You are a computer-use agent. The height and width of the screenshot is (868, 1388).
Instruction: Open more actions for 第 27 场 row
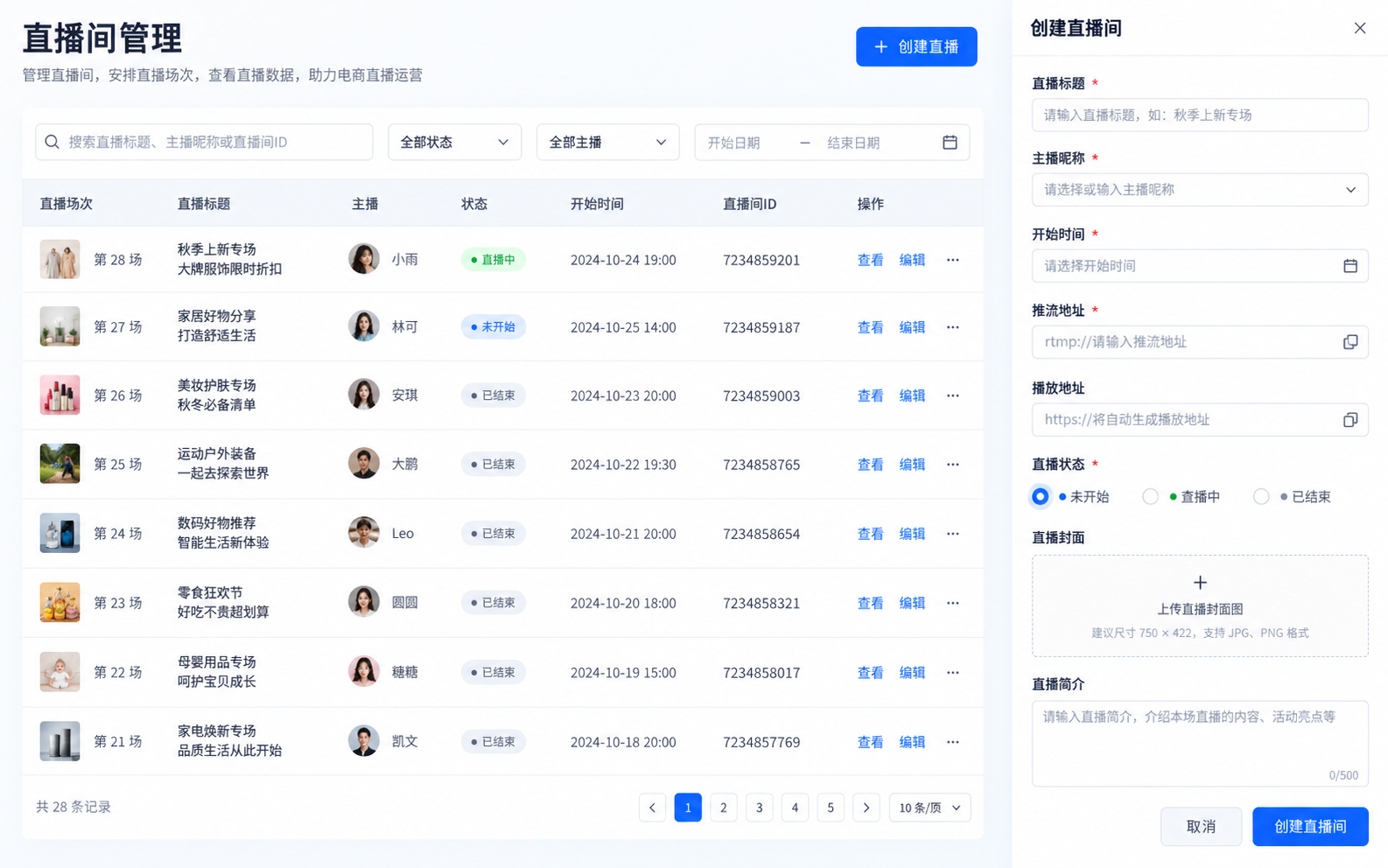953,327
